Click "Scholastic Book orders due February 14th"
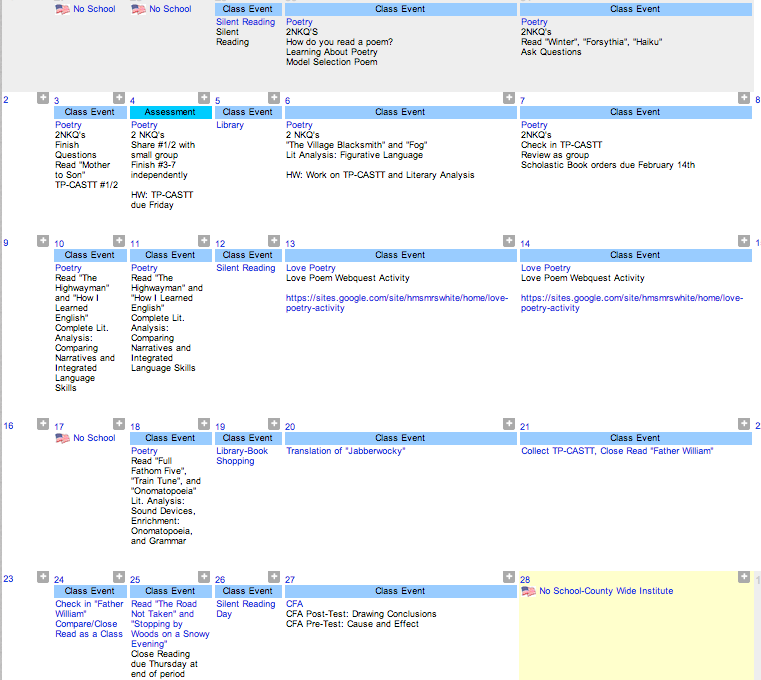 tap(608, 165)
